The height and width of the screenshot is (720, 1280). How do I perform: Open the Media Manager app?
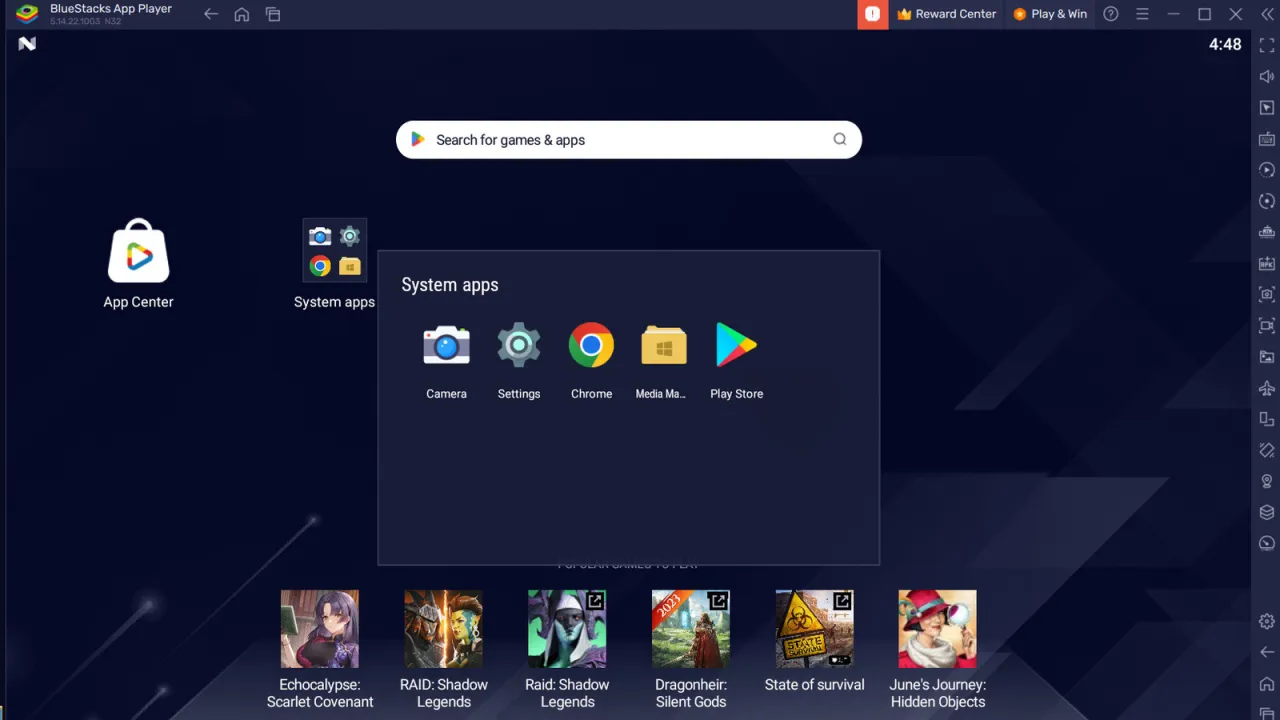pyautogui.click(x=663, y=345)
